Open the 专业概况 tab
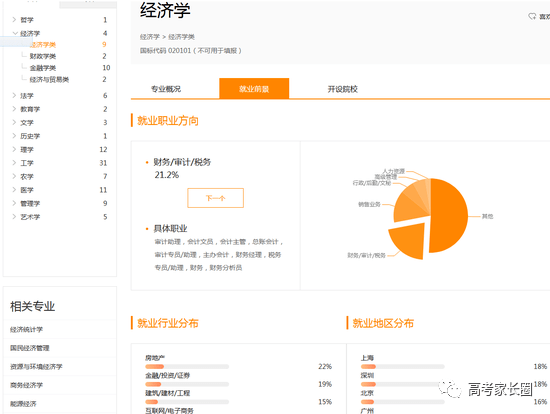 click(166, 89)
